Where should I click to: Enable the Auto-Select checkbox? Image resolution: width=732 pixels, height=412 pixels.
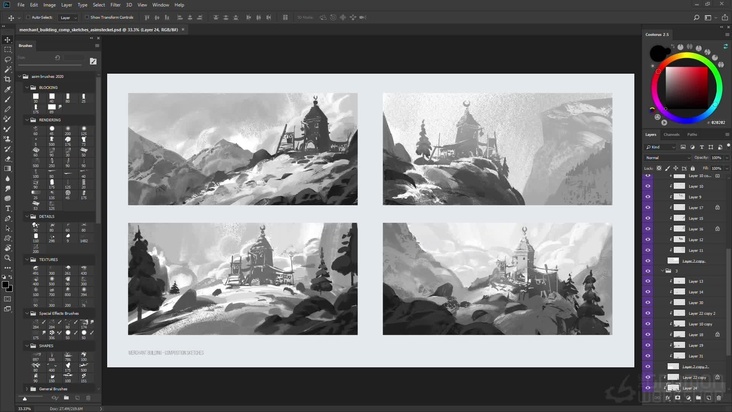(x=28, y=18)
